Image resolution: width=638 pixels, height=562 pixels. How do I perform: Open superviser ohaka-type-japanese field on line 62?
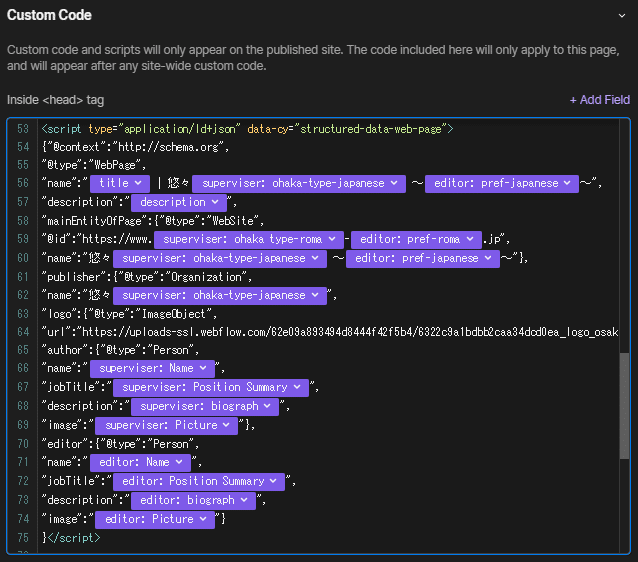[220, 295]
